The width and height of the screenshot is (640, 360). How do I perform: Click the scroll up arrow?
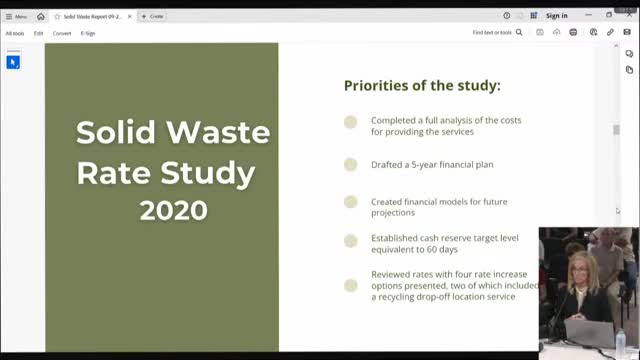(616, 46)
